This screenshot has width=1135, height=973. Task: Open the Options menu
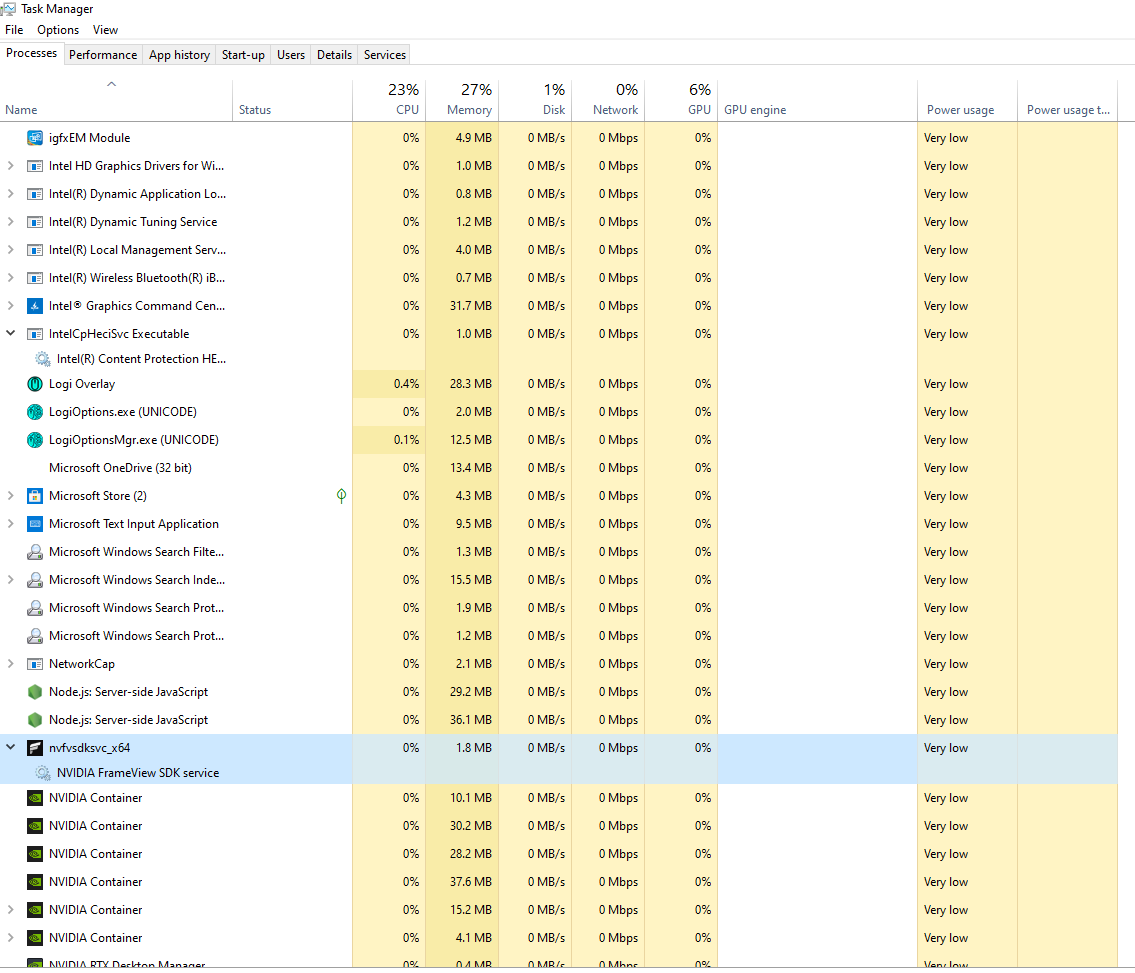coord(58,30)
